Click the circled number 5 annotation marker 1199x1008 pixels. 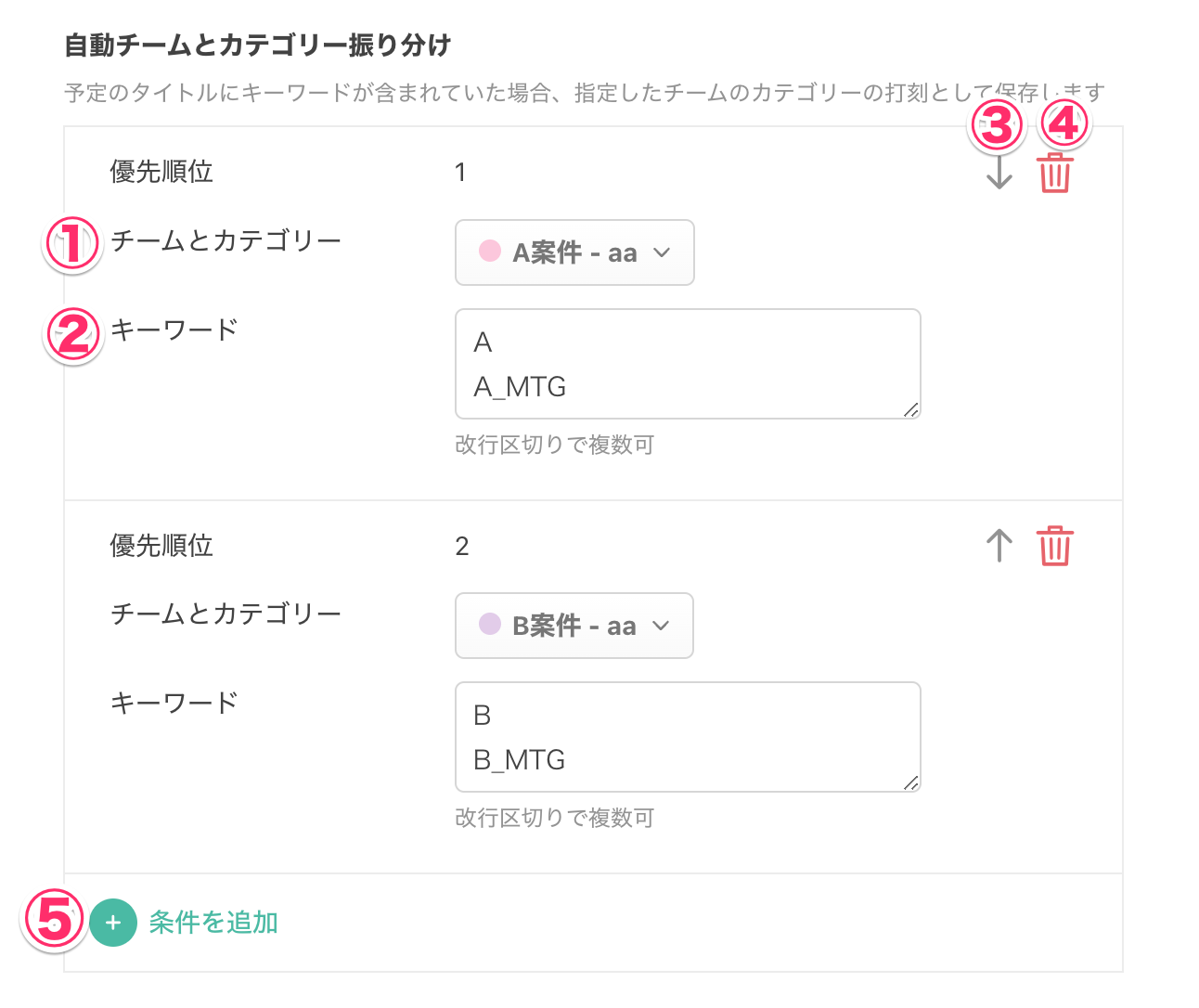[x=53, y=921]
